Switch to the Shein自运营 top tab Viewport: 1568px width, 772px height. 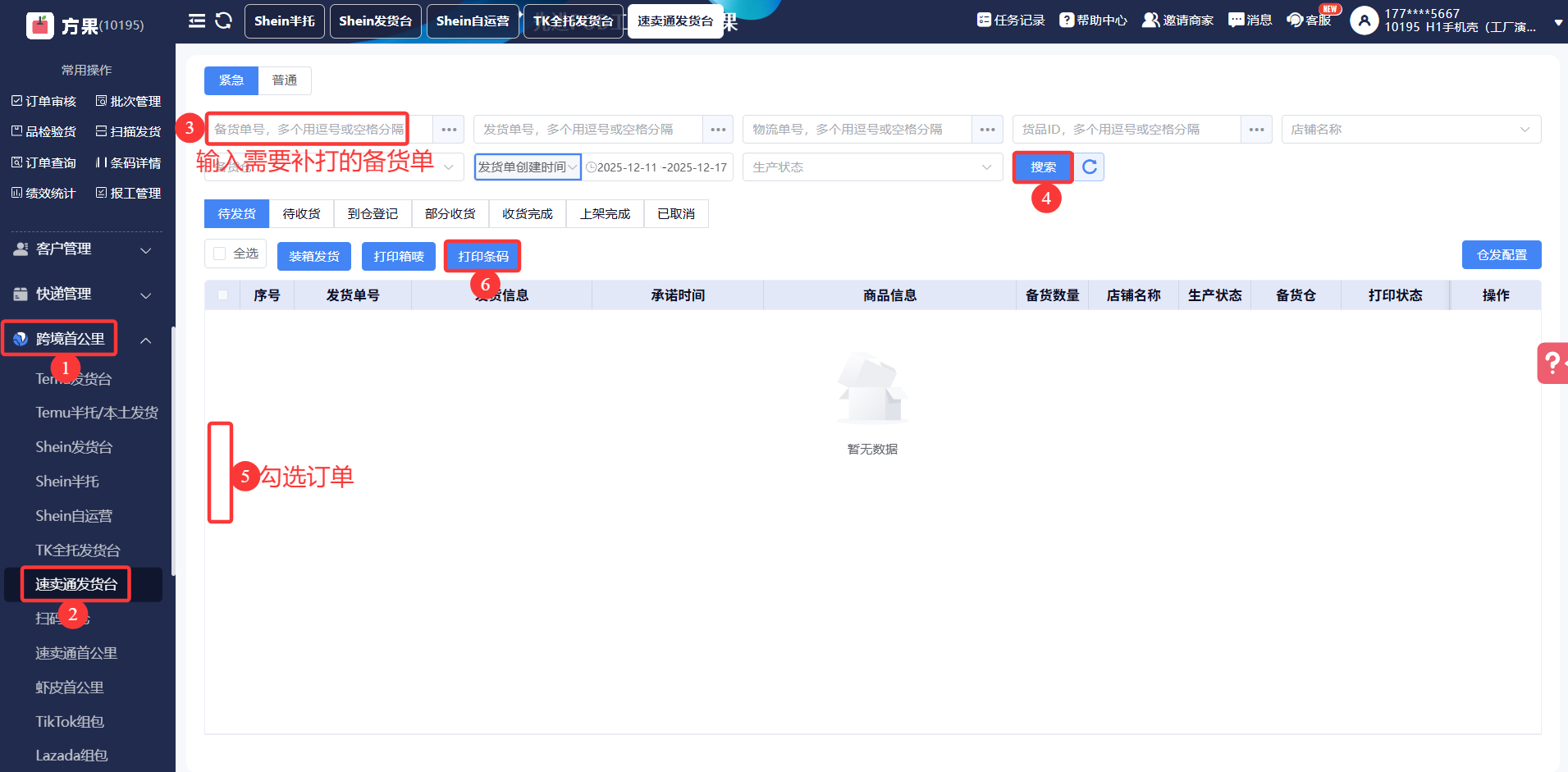pos(473,21)
